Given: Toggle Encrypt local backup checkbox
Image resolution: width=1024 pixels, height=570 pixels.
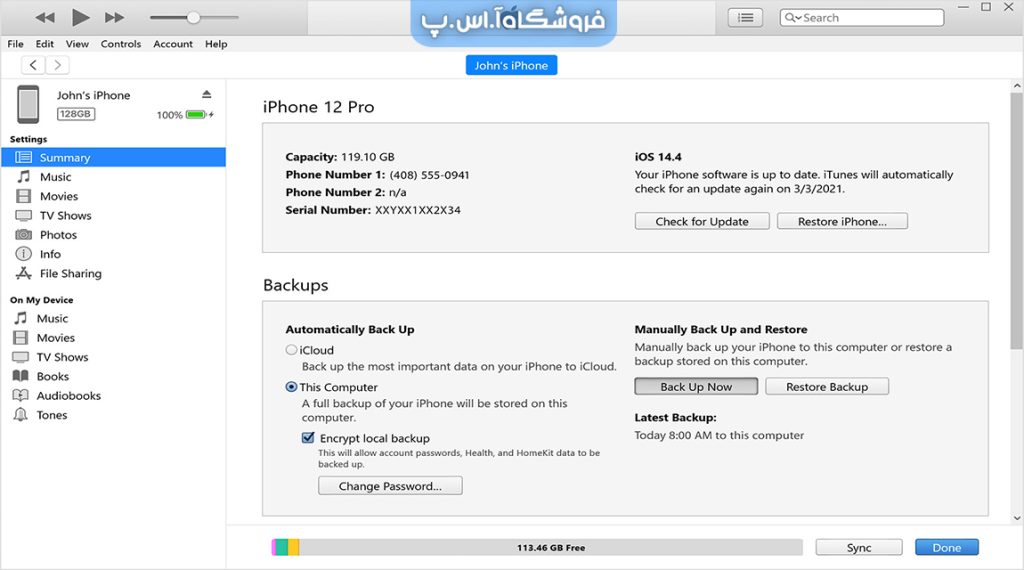Looking at the screenshot, I should tap(308, 437).
